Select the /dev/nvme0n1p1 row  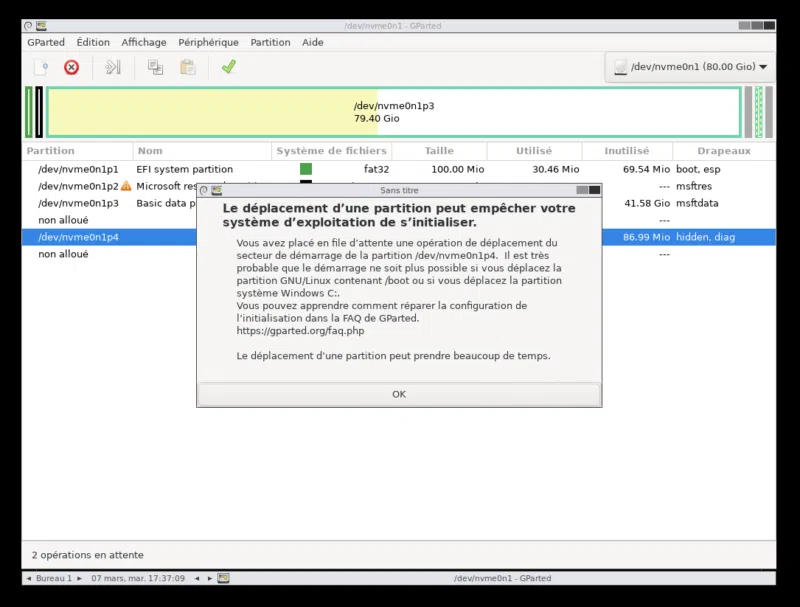point(398,169)
